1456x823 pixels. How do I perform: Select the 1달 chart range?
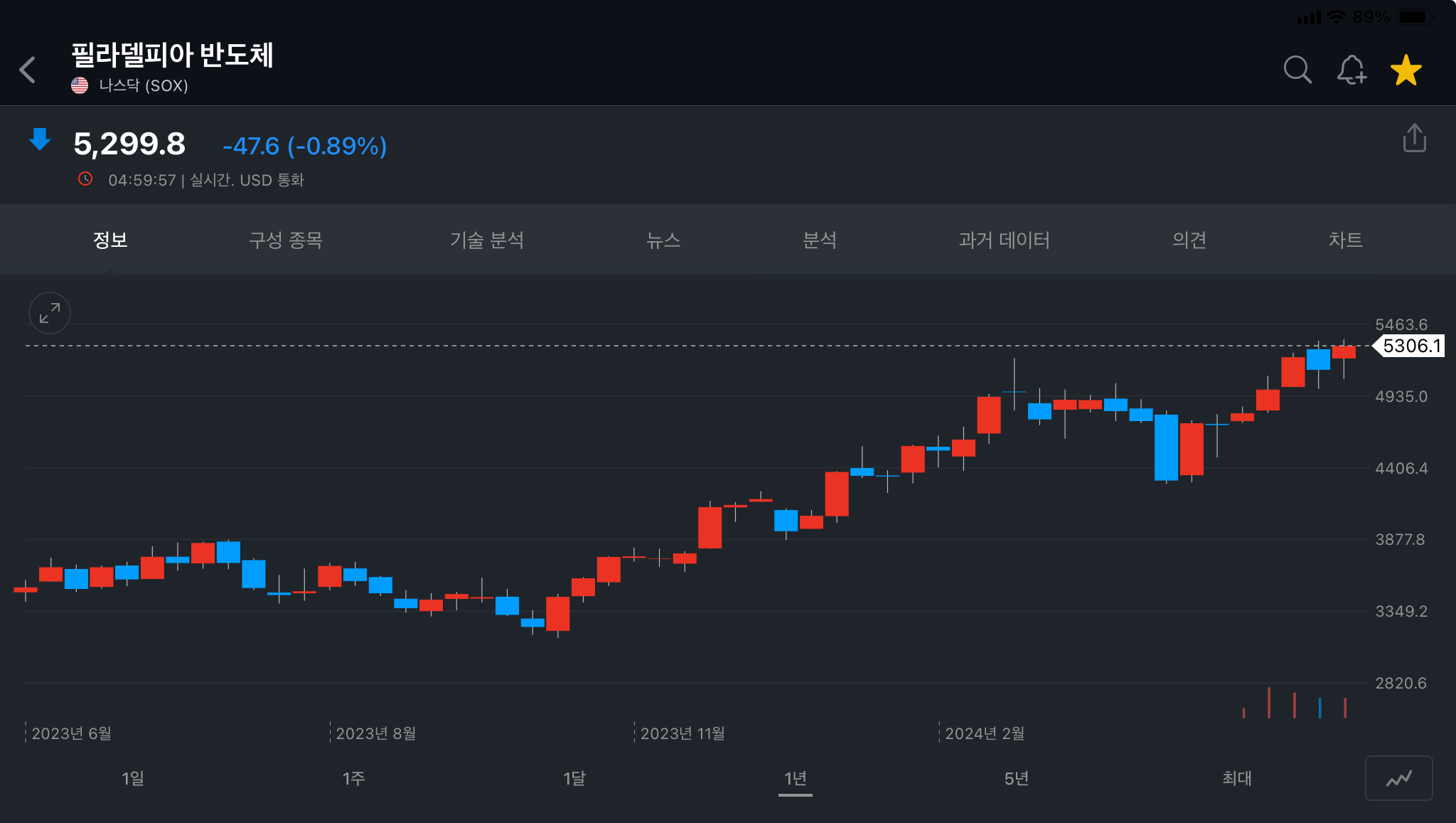click(574, 778)
